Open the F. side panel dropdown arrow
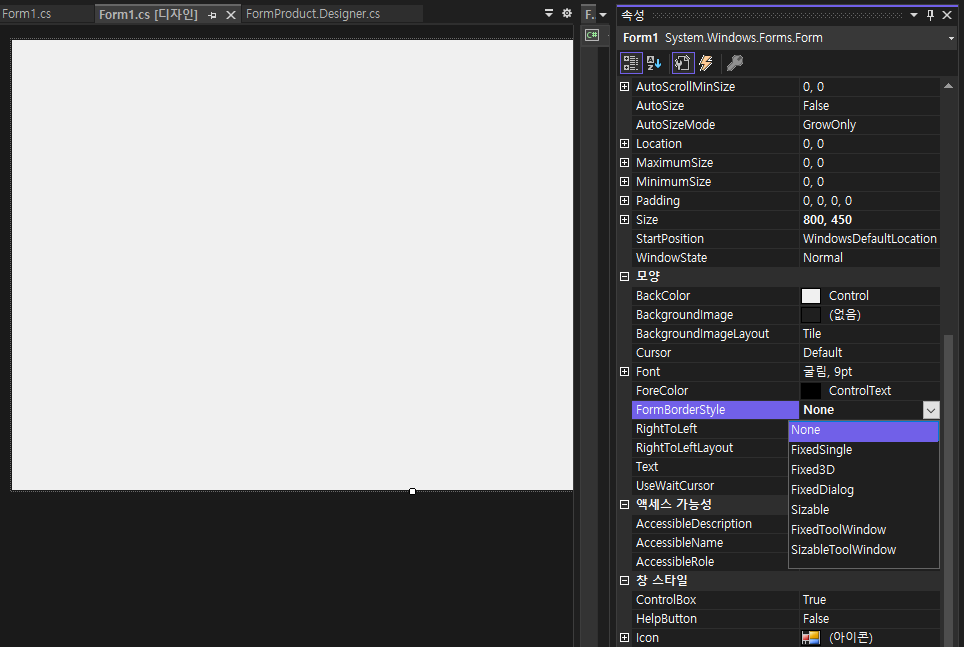964x647 pixels. point(603,15)
